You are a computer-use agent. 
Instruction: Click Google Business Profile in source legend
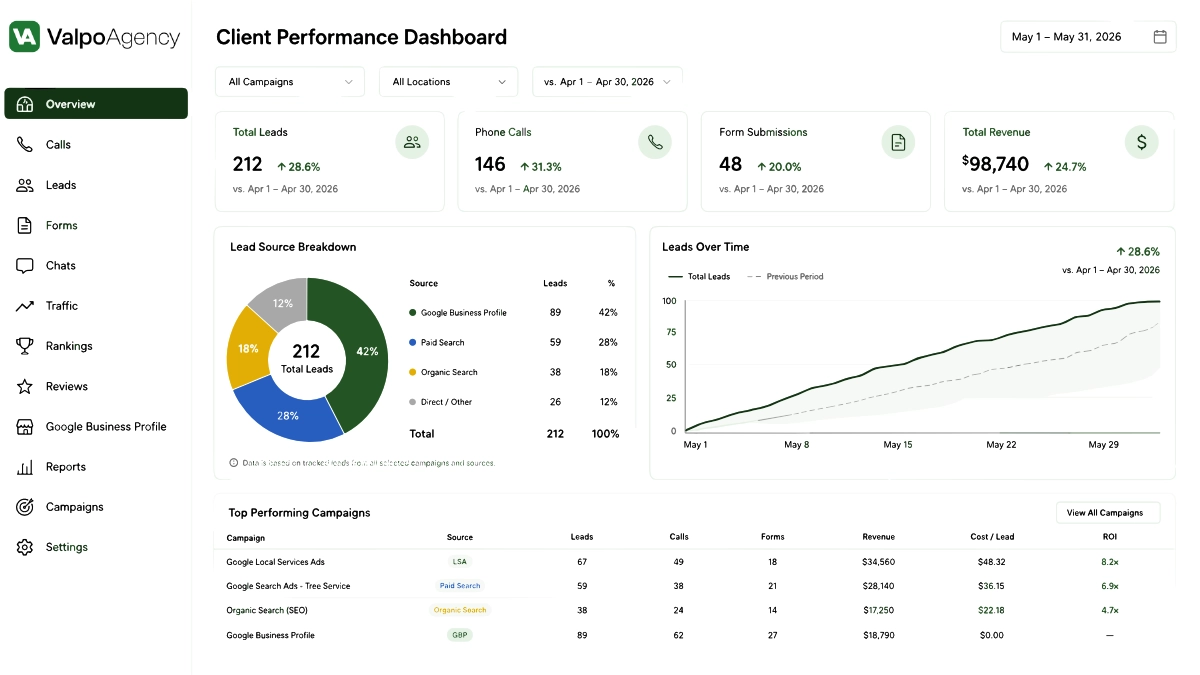(x=458, y=313)
